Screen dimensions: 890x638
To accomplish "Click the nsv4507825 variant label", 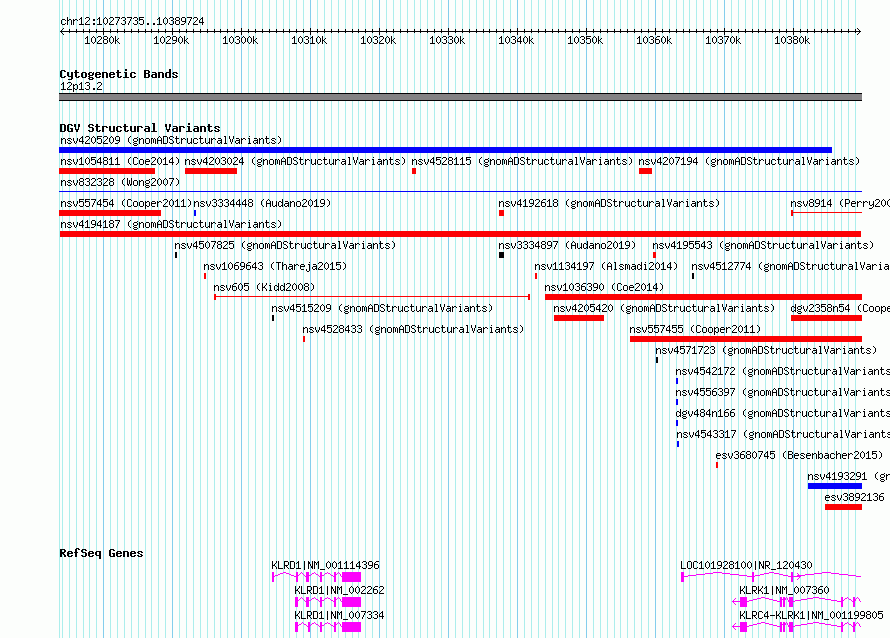I will 285,245.
